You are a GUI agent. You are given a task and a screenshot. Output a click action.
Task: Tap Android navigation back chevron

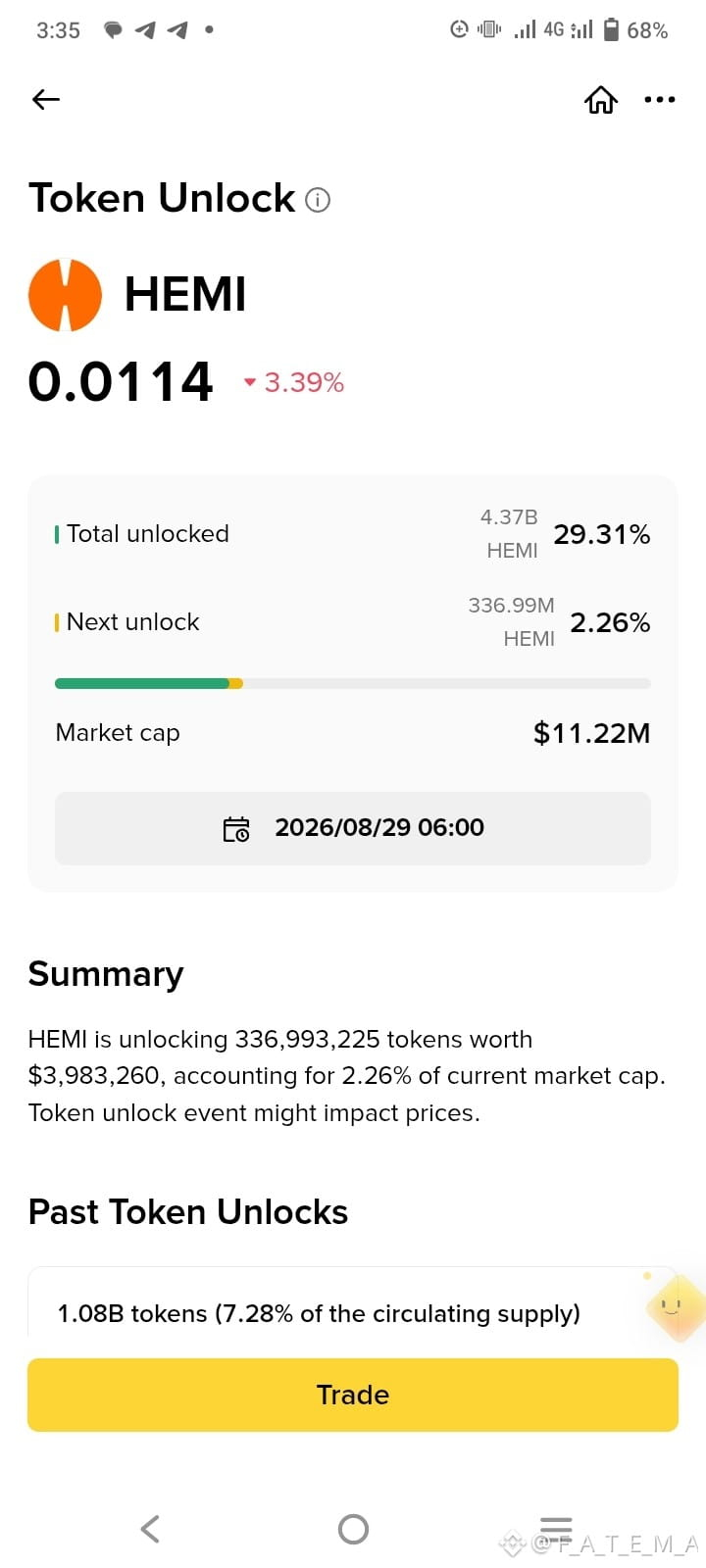150,1529
